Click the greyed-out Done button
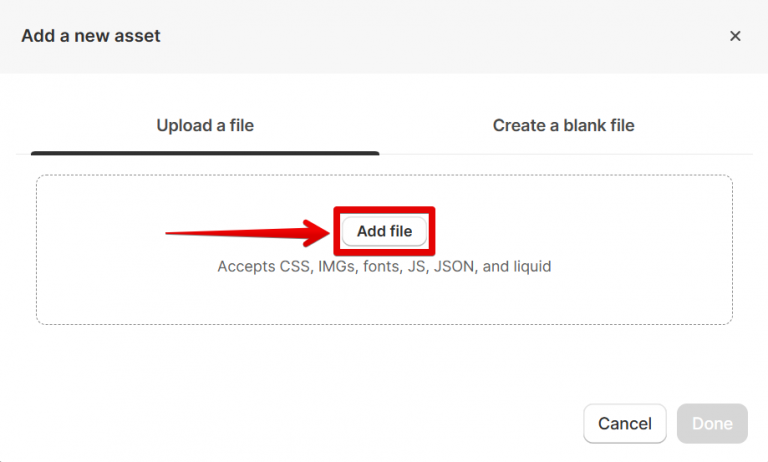Viewport: 768px width, 462px height. coord(712,423)
